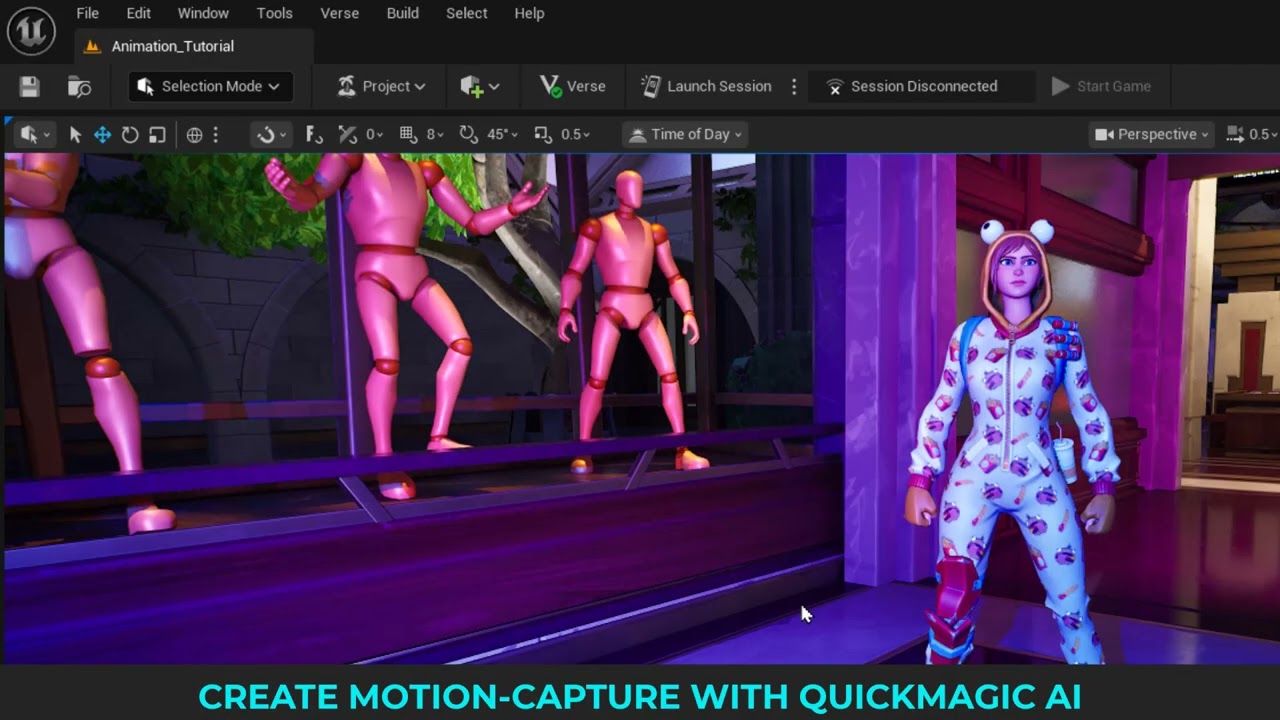Open the Perspective viewport type dropdown
The width and height of the screenshot is (1280, 720).
[x=1151, y=135]
